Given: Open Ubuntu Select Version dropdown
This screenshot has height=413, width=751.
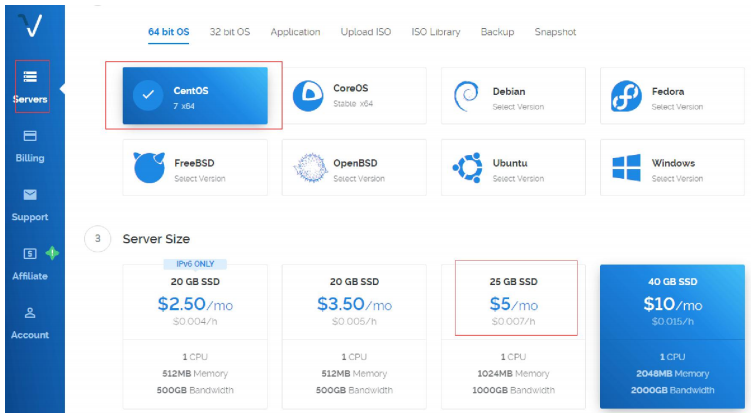Looking at the screenshot, I should coord(518,179).
